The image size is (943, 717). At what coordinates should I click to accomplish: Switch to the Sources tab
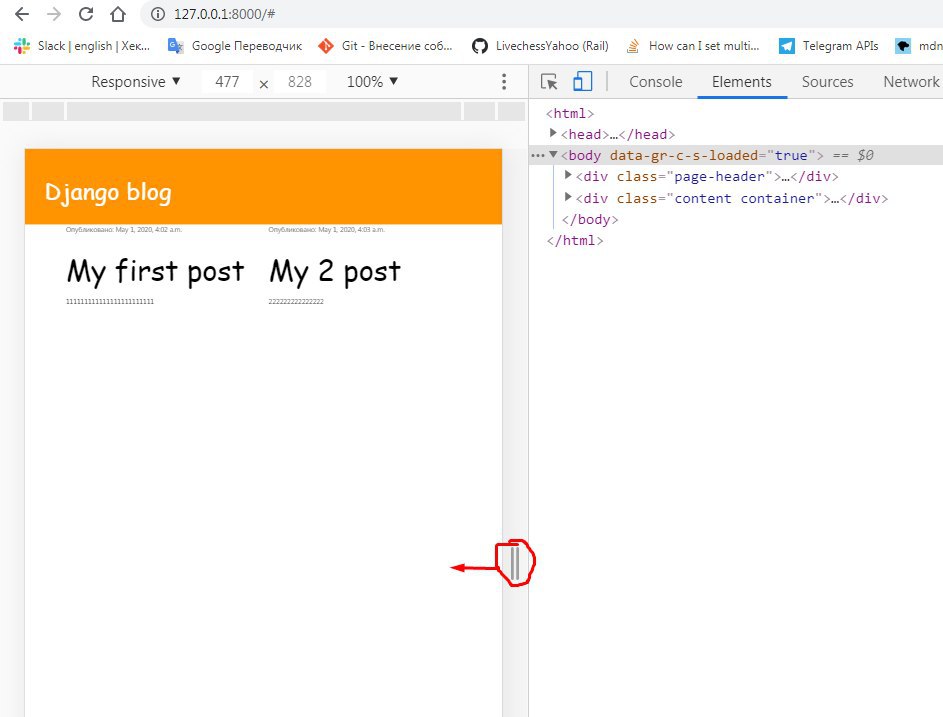pyautogui.click(x=827, y=82)
